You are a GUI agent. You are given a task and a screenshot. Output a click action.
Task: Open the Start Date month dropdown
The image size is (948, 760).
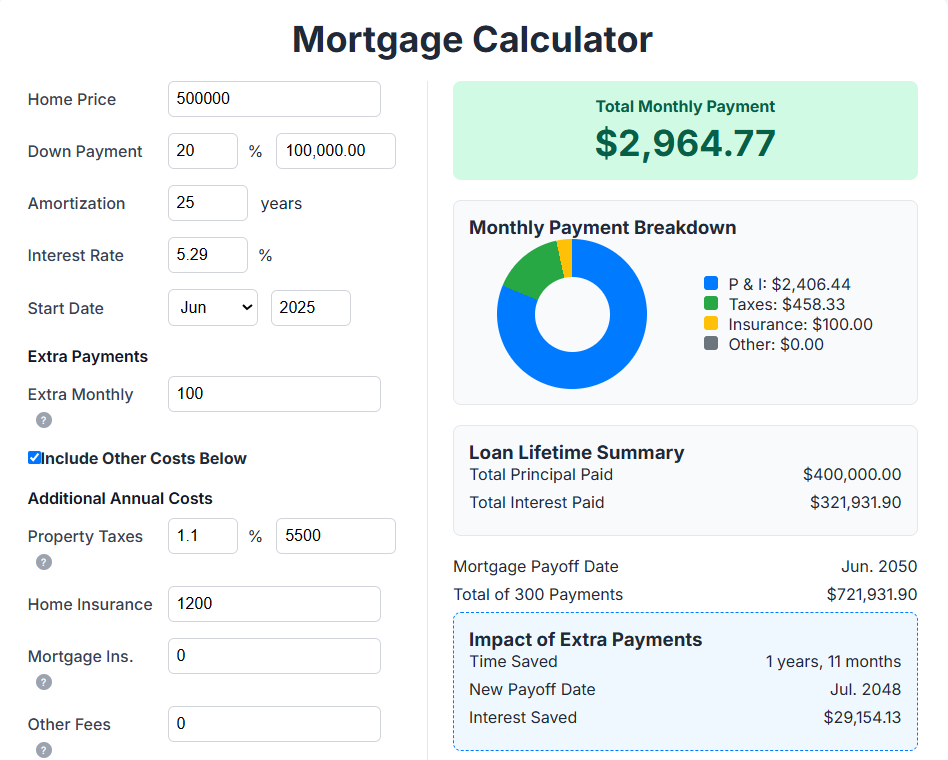click(x=212, y=308)
